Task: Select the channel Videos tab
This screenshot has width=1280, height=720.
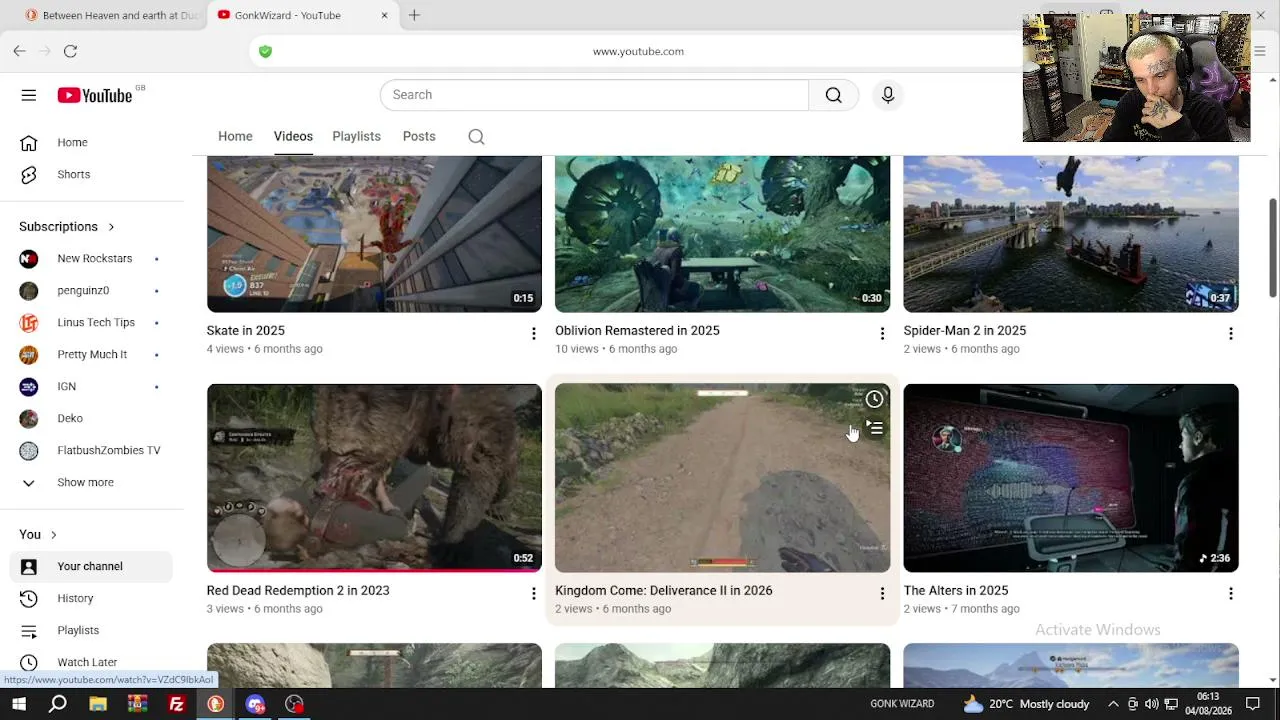Action: click(x=293, y=137)
